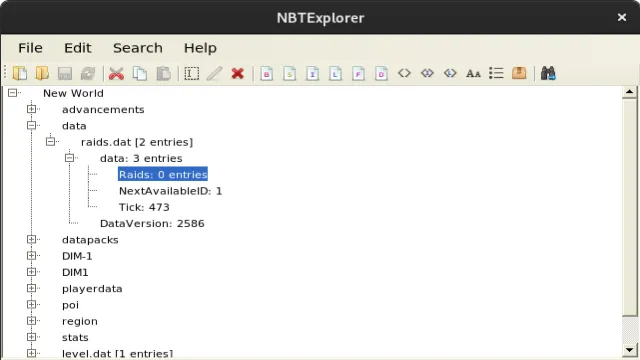
Task: Select the 'data: 3 entries' row
Action: (x=141, y=158)
